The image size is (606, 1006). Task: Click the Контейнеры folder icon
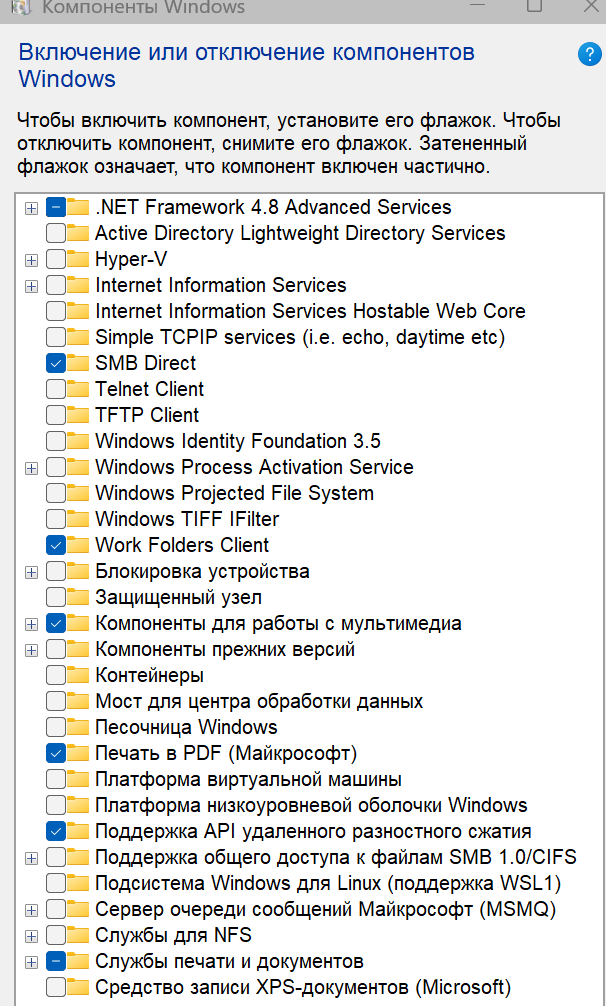[x=79, y=675]
